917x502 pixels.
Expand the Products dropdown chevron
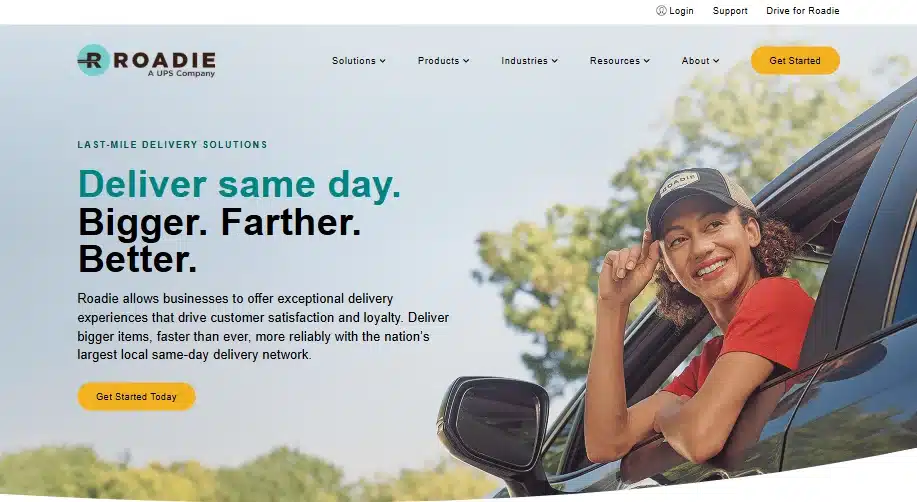466,61
